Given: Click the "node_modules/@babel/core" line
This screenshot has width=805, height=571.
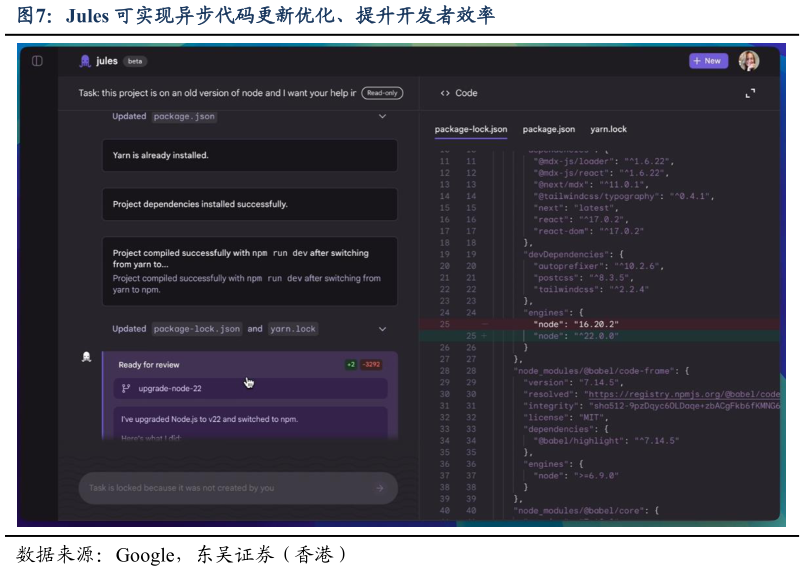Looking at the screenshot, I should point(585,511).
